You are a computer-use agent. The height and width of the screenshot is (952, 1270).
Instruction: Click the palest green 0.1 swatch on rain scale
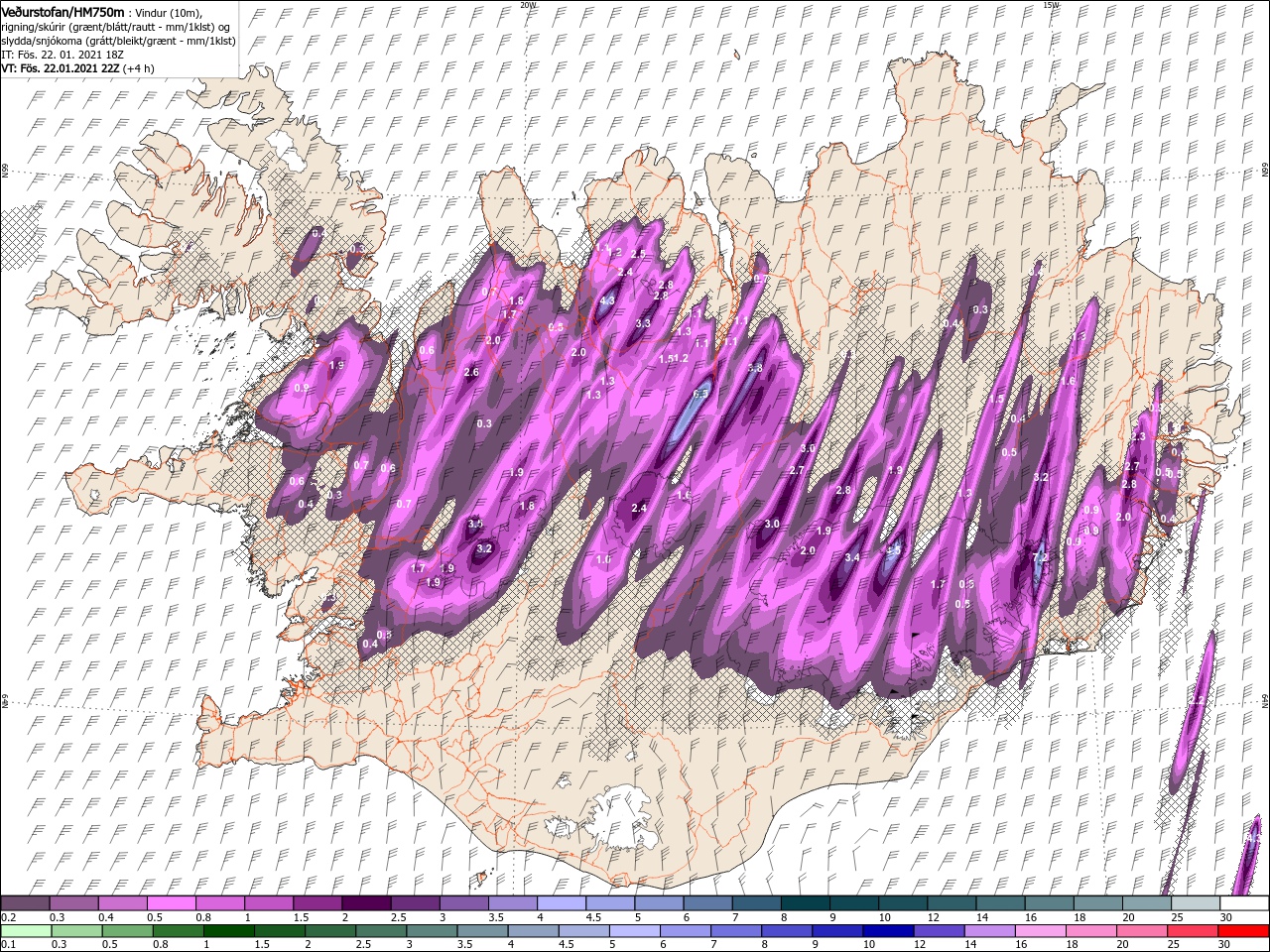pos(27,931)
